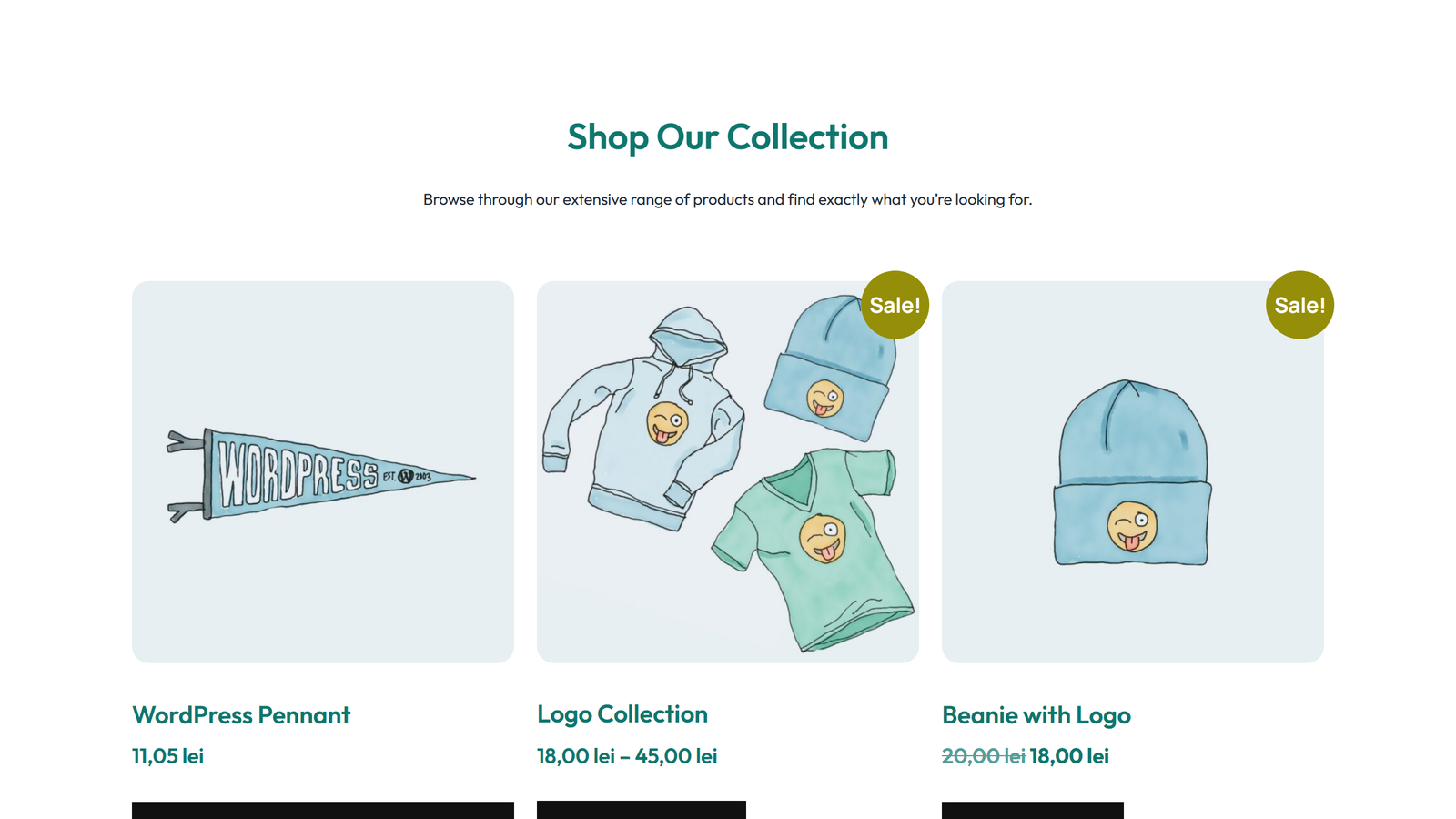The width and height of the screenshot is (1456, 819).
Task: Click the button below Beanie with Logo
Action: 1033,810
